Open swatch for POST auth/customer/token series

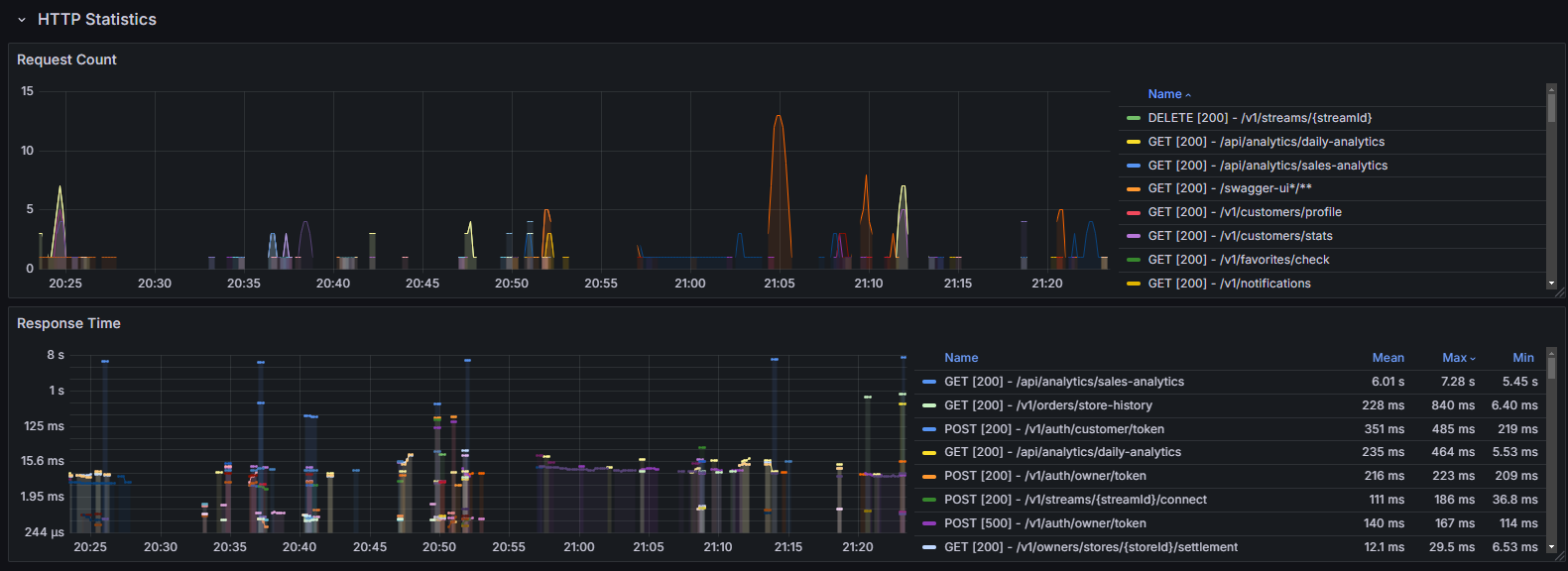pos(929,429)
